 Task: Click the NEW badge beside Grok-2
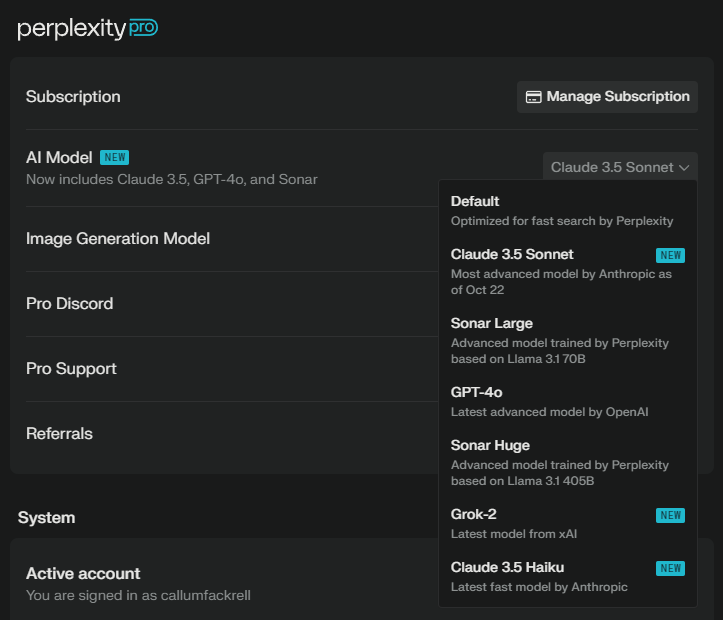click(670, 515)
